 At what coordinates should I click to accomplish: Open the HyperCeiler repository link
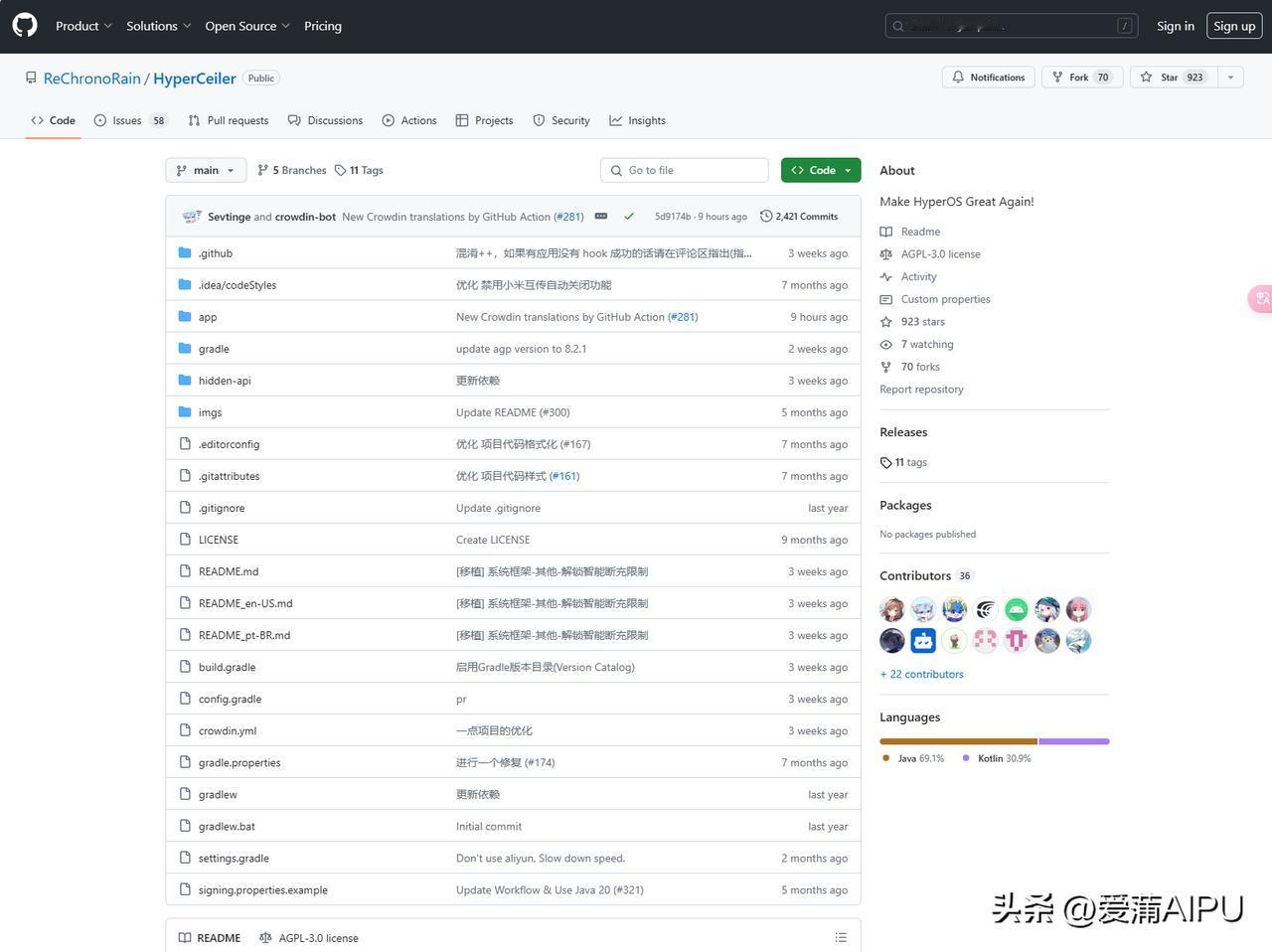pyautogui.click(x=195, y=79)
